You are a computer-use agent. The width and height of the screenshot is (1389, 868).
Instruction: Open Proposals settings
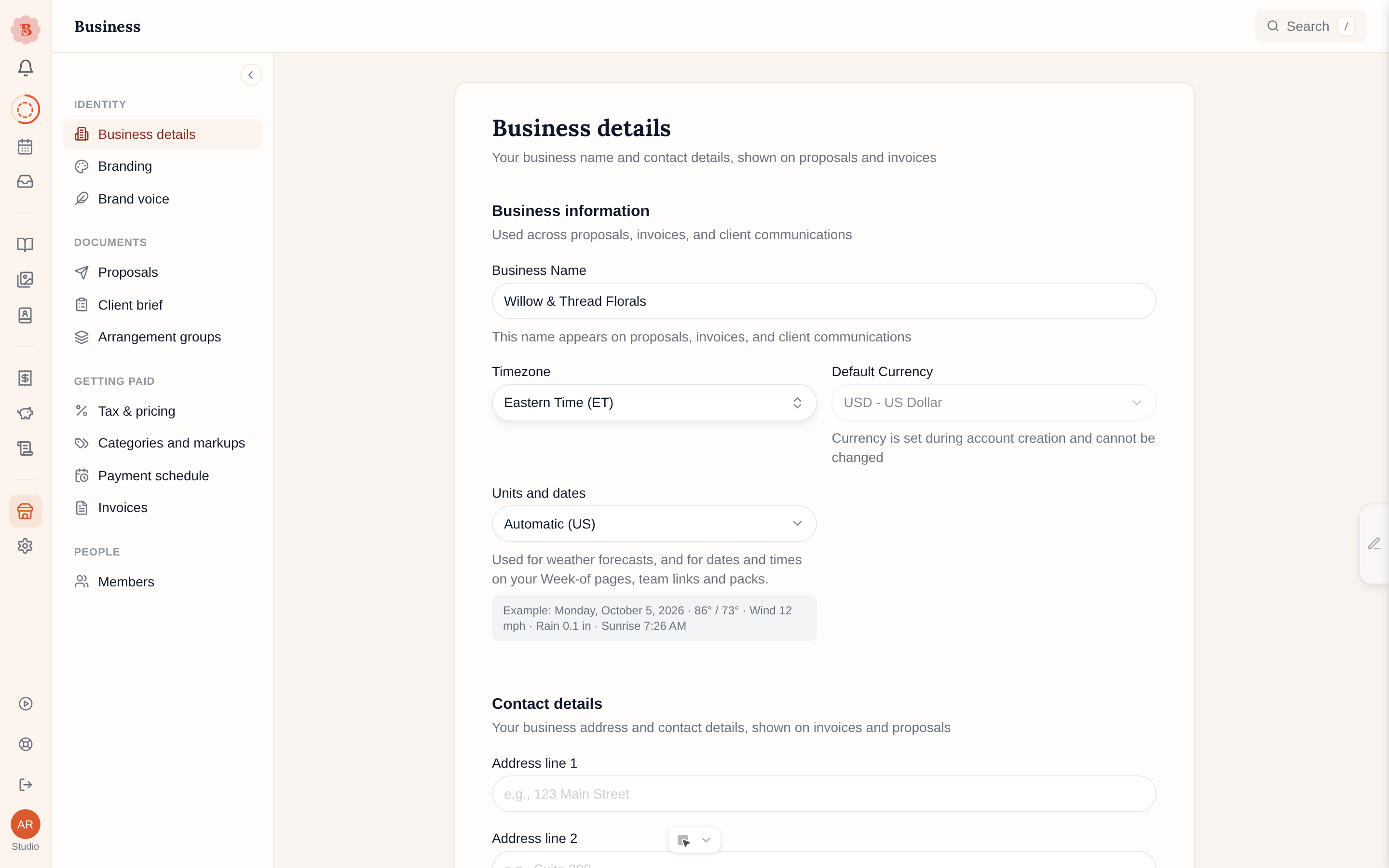163,272
